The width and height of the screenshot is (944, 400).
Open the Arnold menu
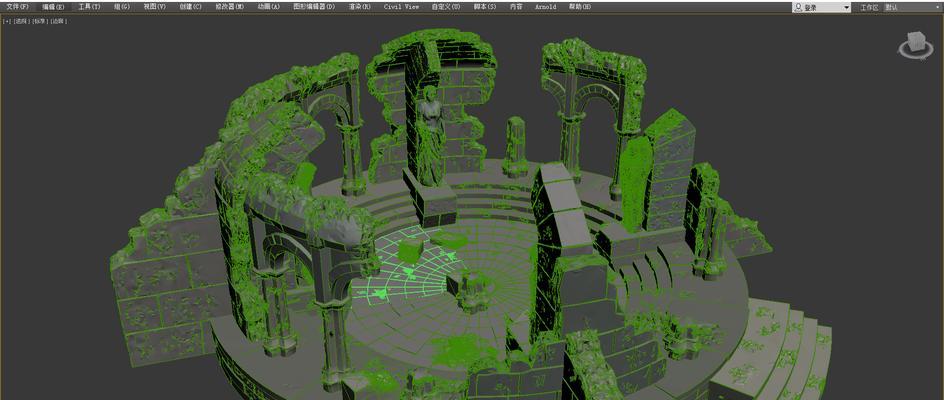tap(546, 7)
